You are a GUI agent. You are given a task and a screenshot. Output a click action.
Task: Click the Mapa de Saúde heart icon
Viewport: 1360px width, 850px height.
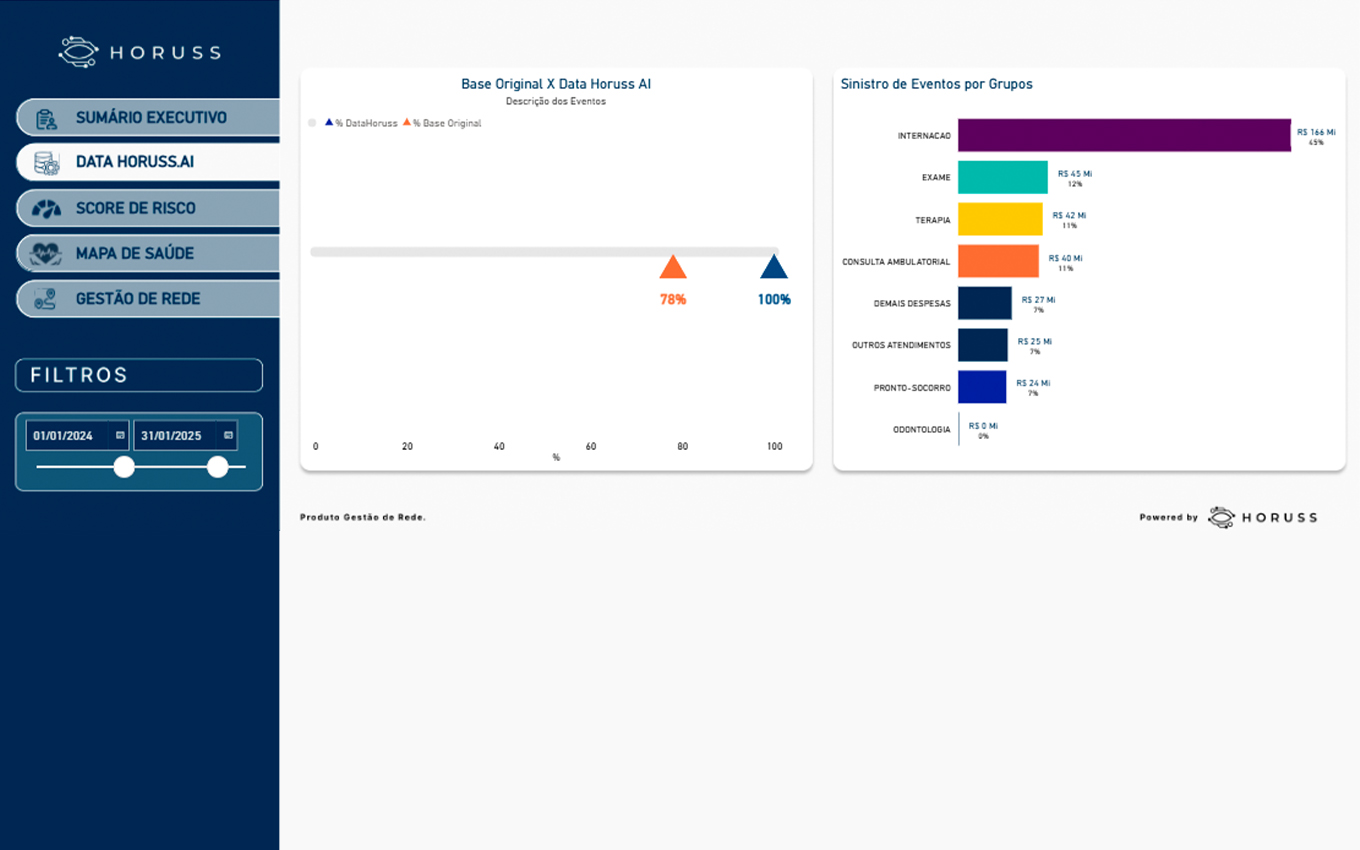(46, 254)
